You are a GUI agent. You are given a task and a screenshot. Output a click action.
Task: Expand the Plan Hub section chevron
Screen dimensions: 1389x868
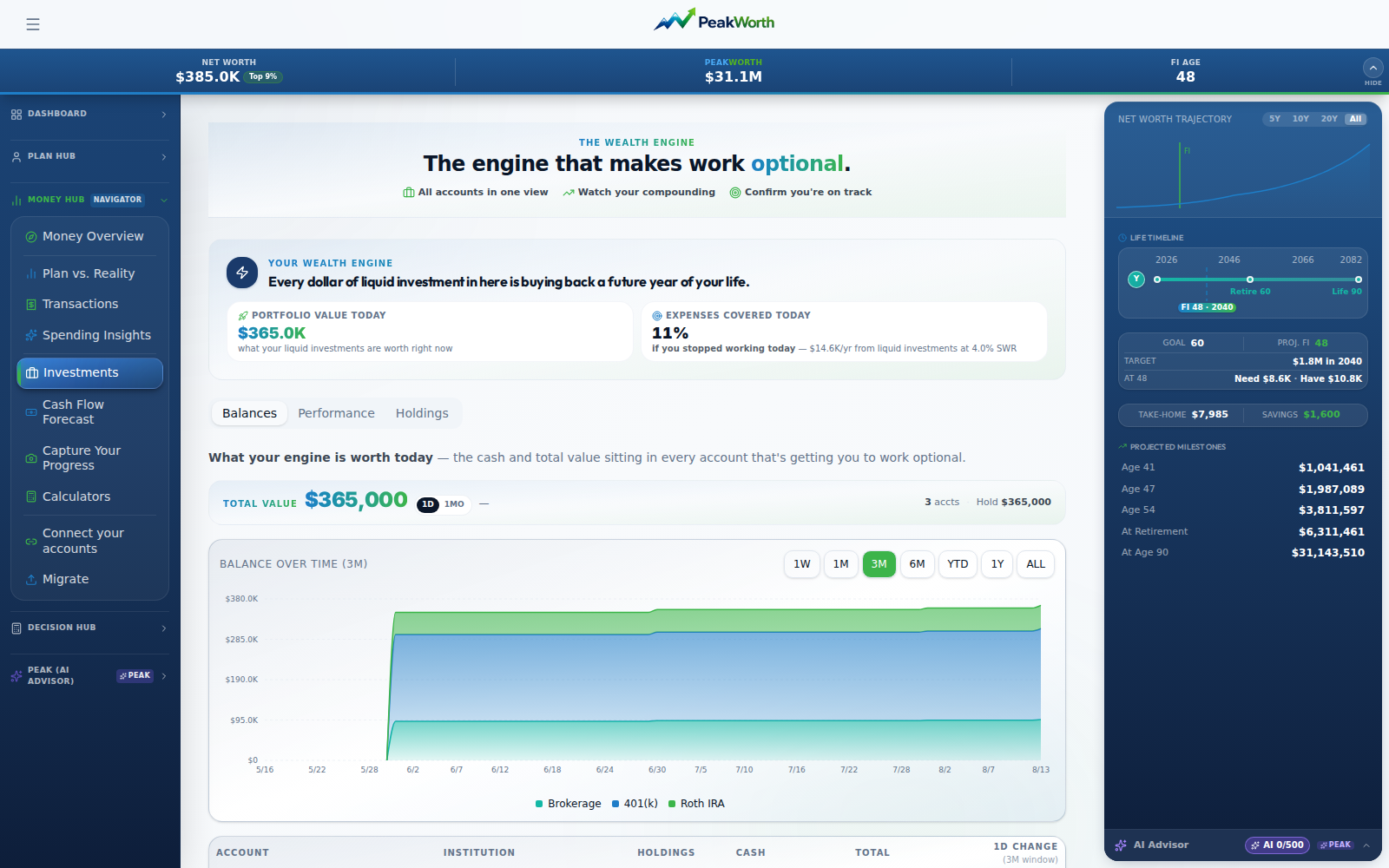[164, 157]
